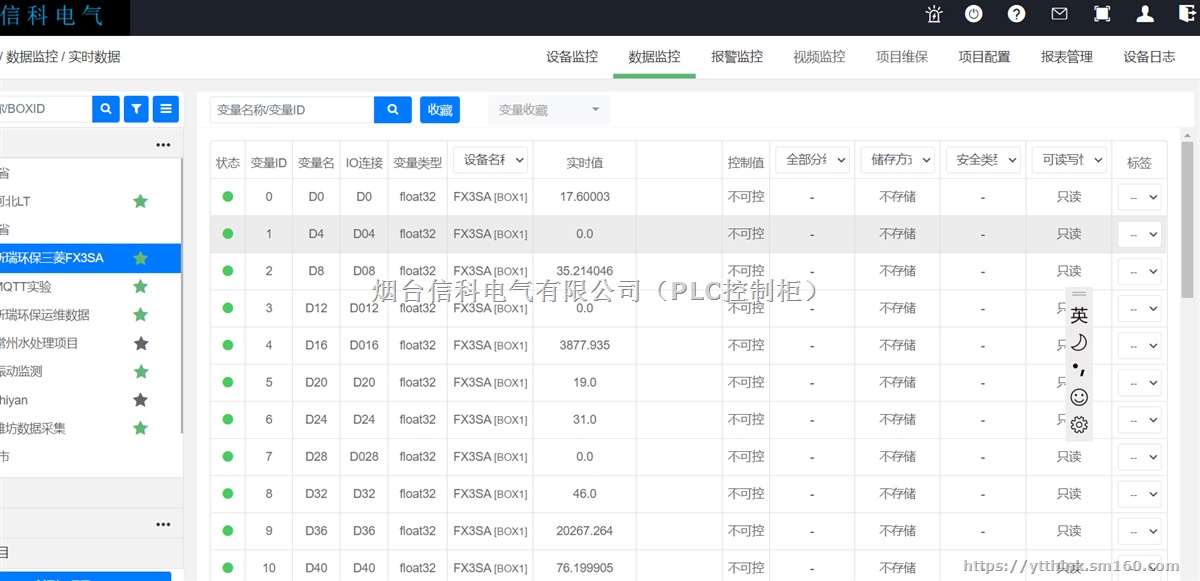This screenshot has width=1200, height=581.
Task: Click 数据监控 in the breadcrumb
Action: pyautogui.click(x=32, y=57)
